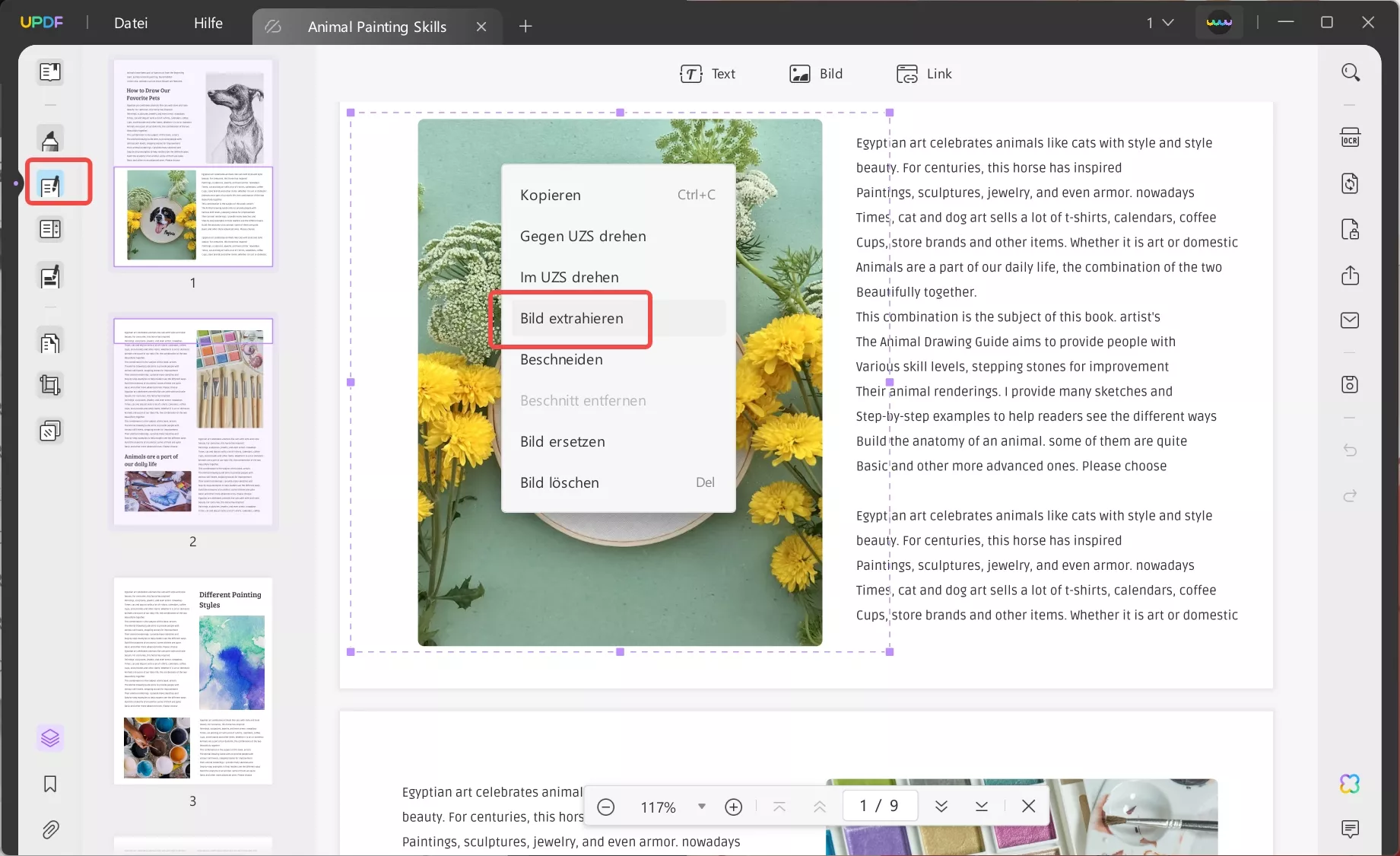The height and width of the screenshot is (856, 1400).
Task: Send PDF by email icon
Action: pyautogui.click(x=1350, y=320)
